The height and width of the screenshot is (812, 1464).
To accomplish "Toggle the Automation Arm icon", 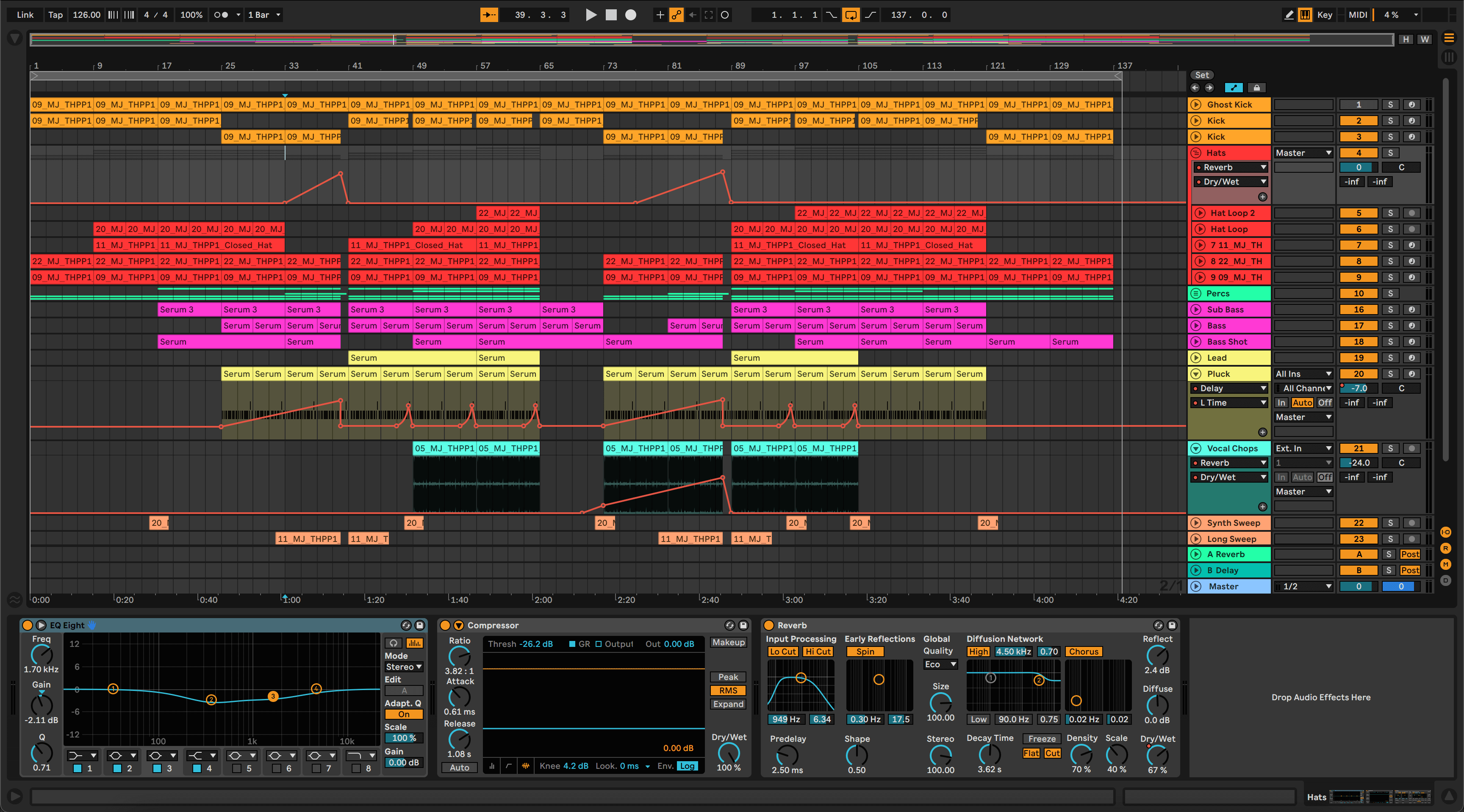I will pyautogui.click(x=676, y=15).
